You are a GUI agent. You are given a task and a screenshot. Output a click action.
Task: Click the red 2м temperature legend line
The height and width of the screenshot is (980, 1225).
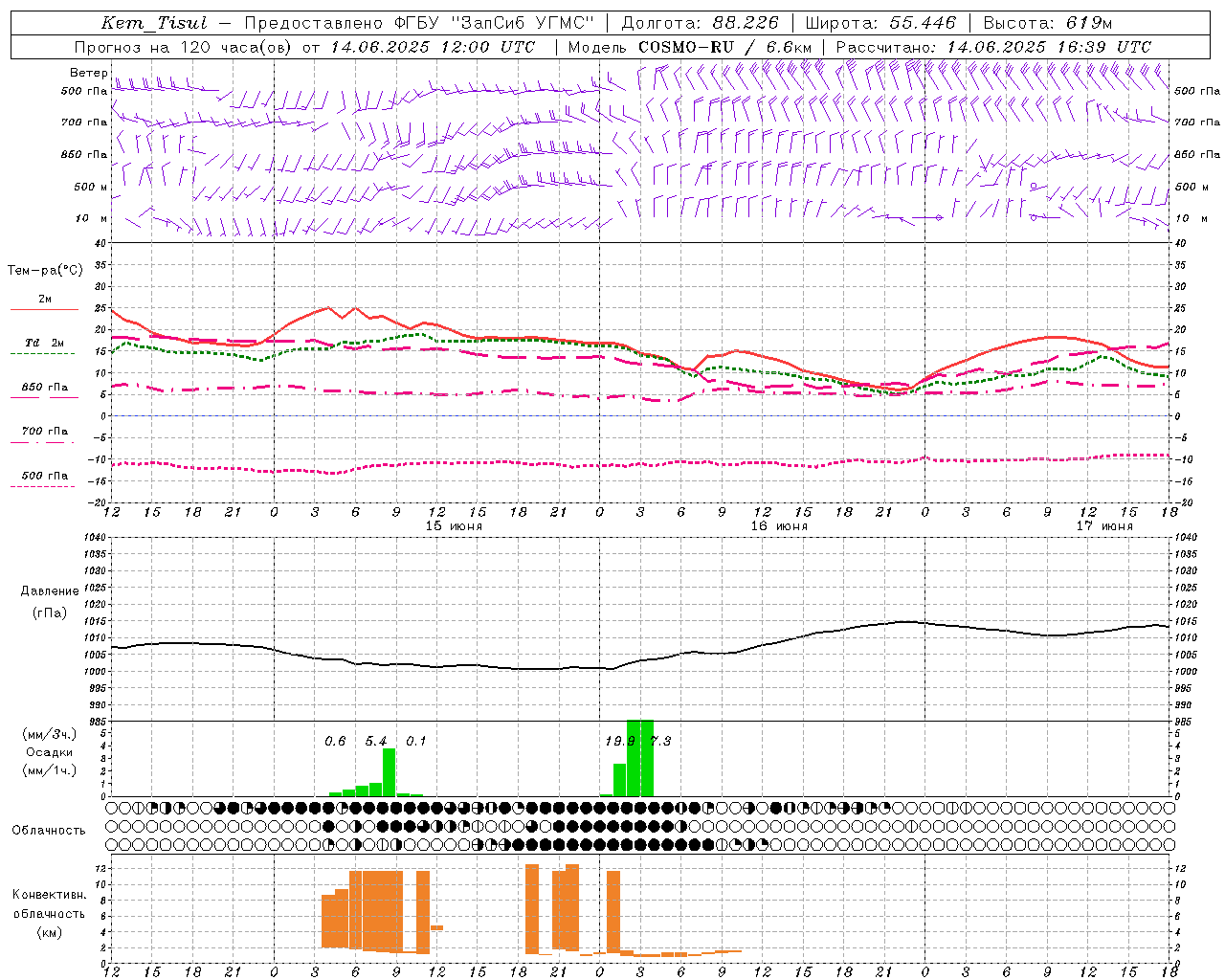point(44,309)
